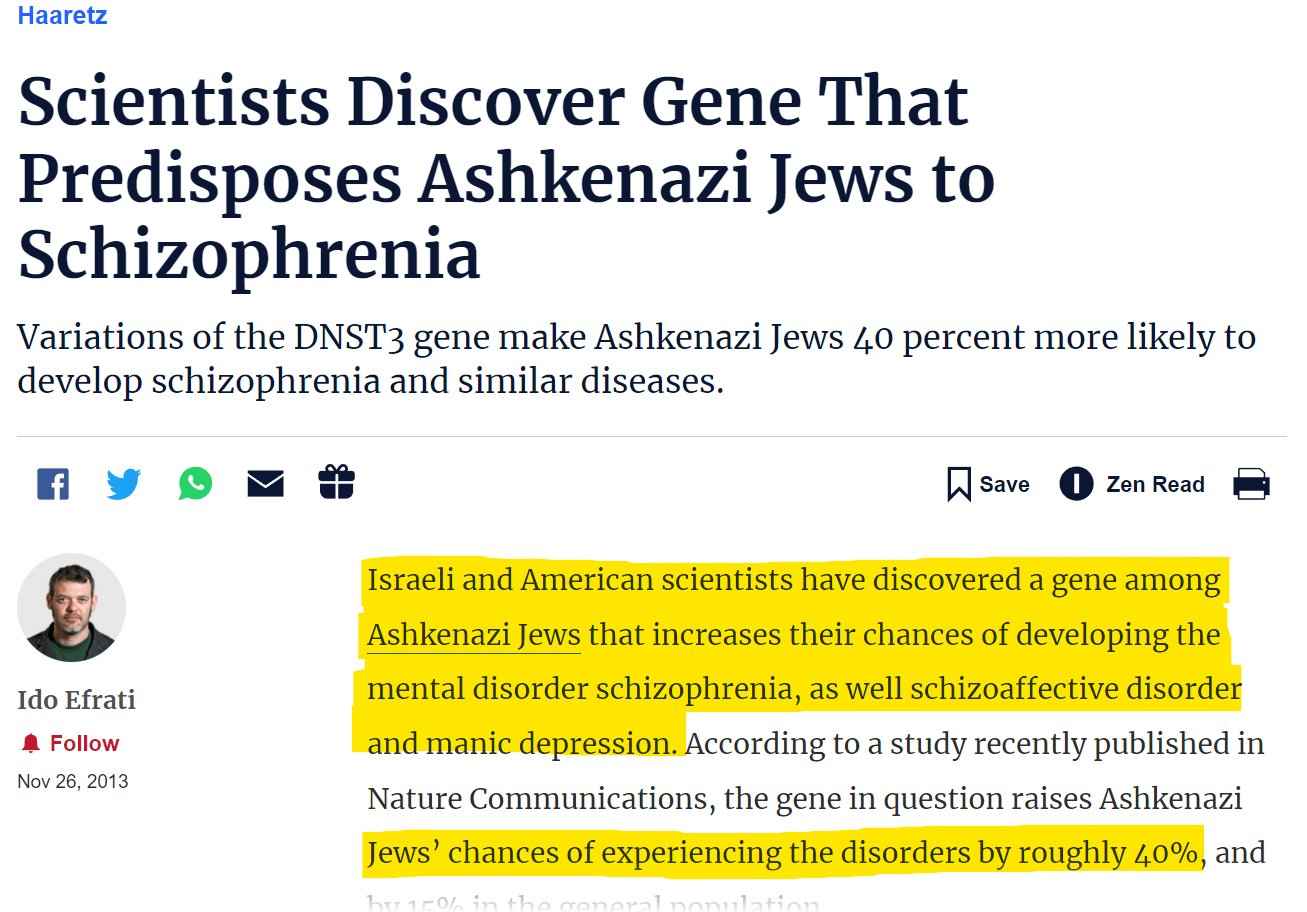View Ido Efrati's profile photo
This screenshot has width=1307, height=912.
[x=71, y=608]
